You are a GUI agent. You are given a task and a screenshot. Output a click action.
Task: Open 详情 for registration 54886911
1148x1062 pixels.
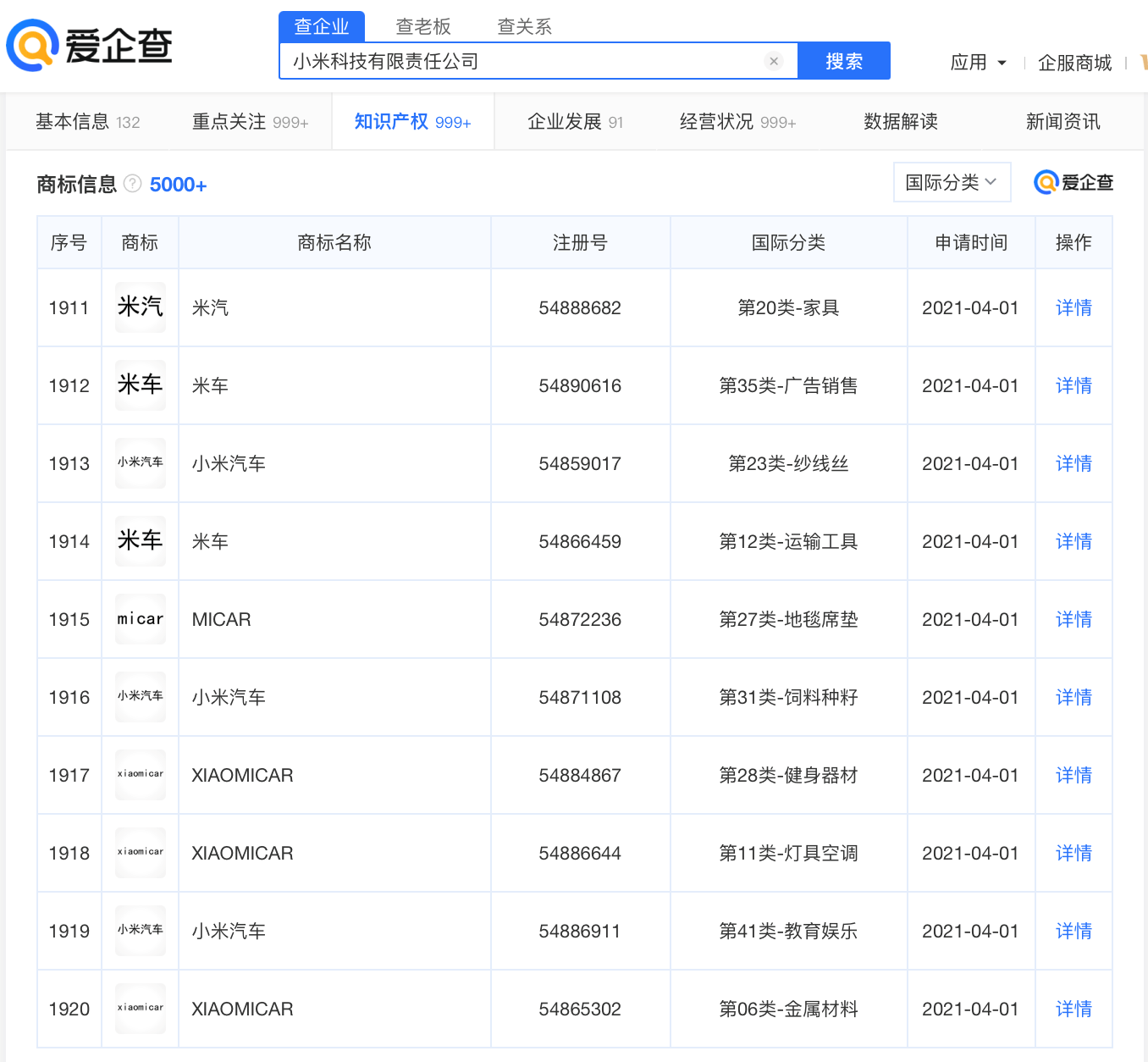coord(1073,931)
